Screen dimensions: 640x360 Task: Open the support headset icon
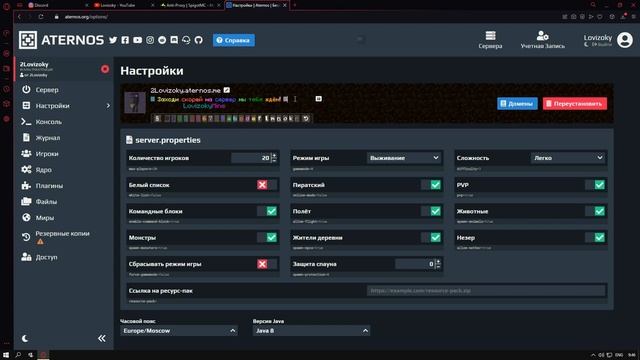[x=186, y=40]
